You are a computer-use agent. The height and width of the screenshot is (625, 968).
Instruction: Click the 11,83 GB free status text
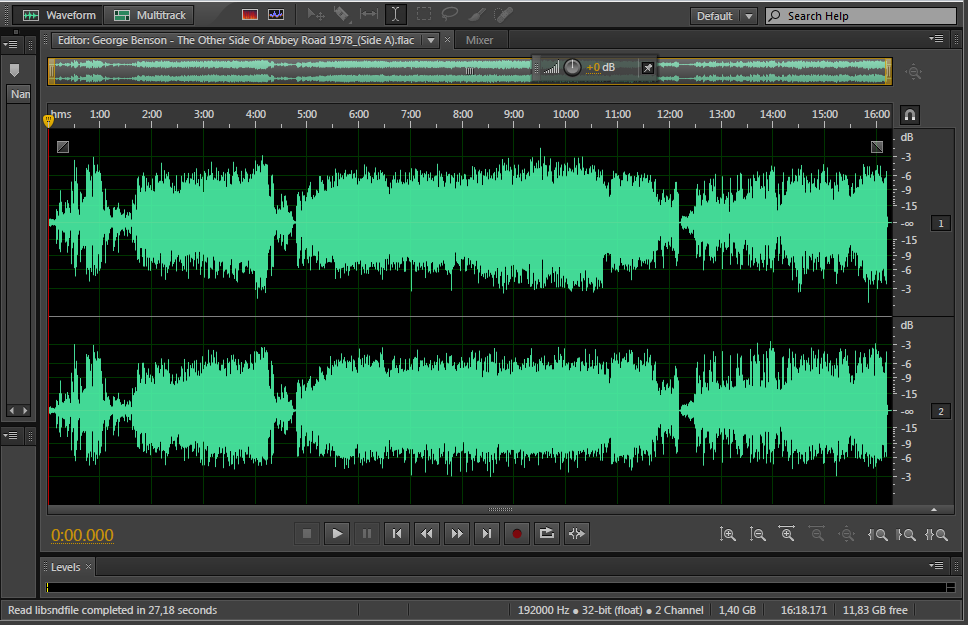point(875,610)
